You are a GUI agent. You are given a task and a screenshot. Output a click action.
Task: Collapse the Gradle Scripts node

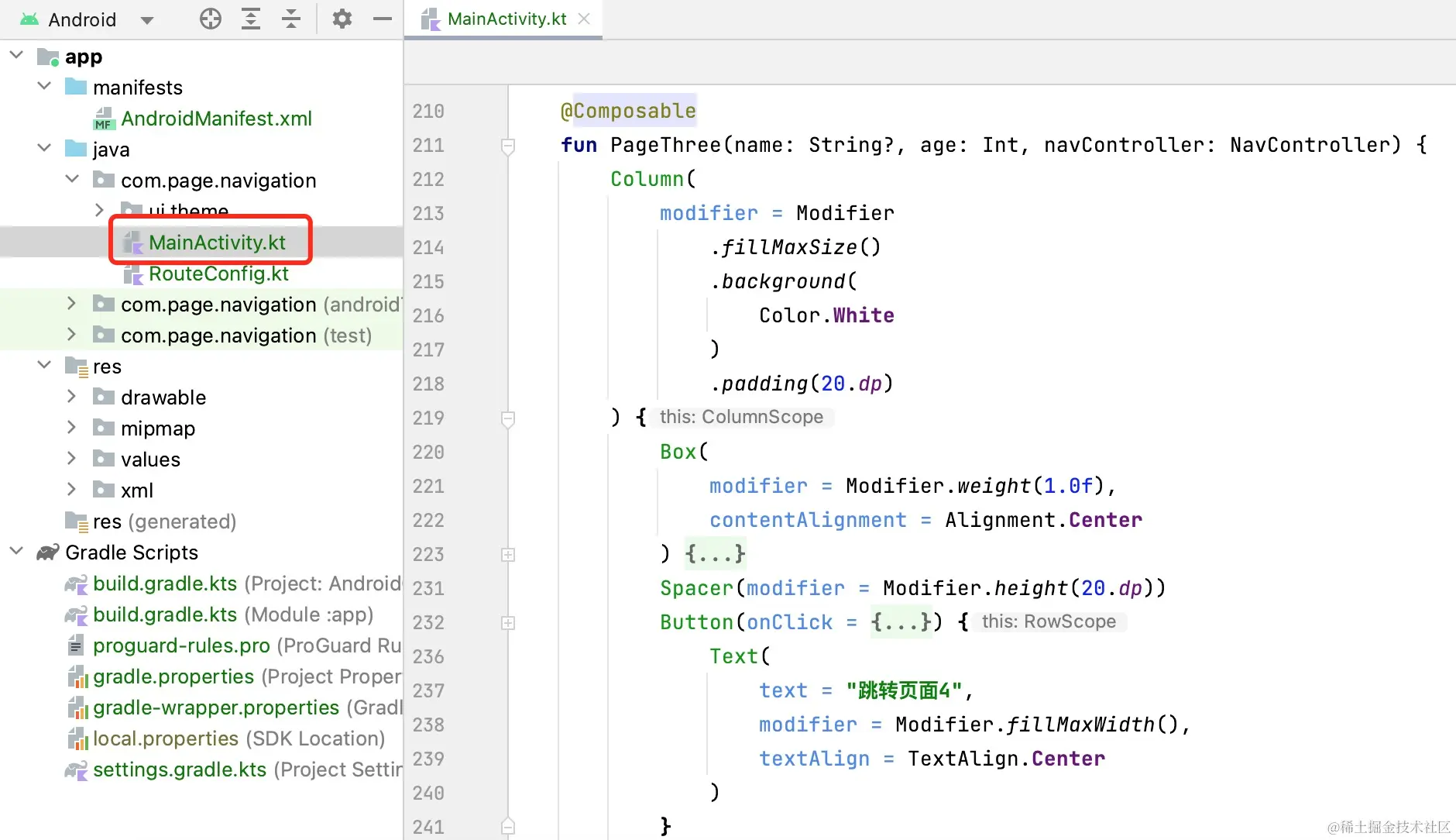tap(16, 552)
